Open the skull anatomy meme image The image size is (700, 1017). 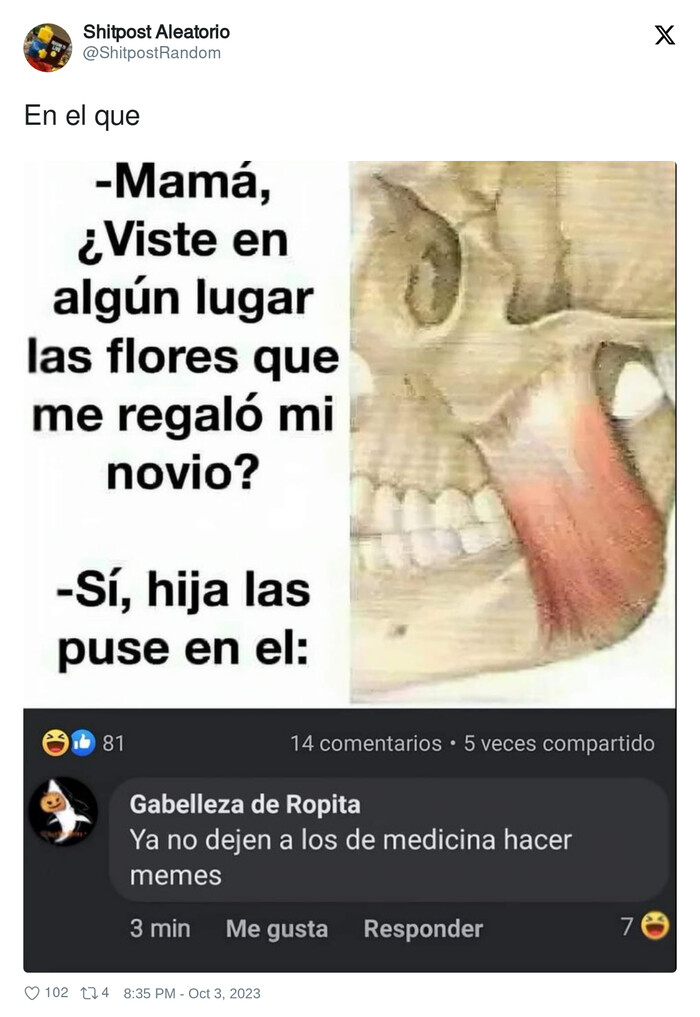click(350, 434)
